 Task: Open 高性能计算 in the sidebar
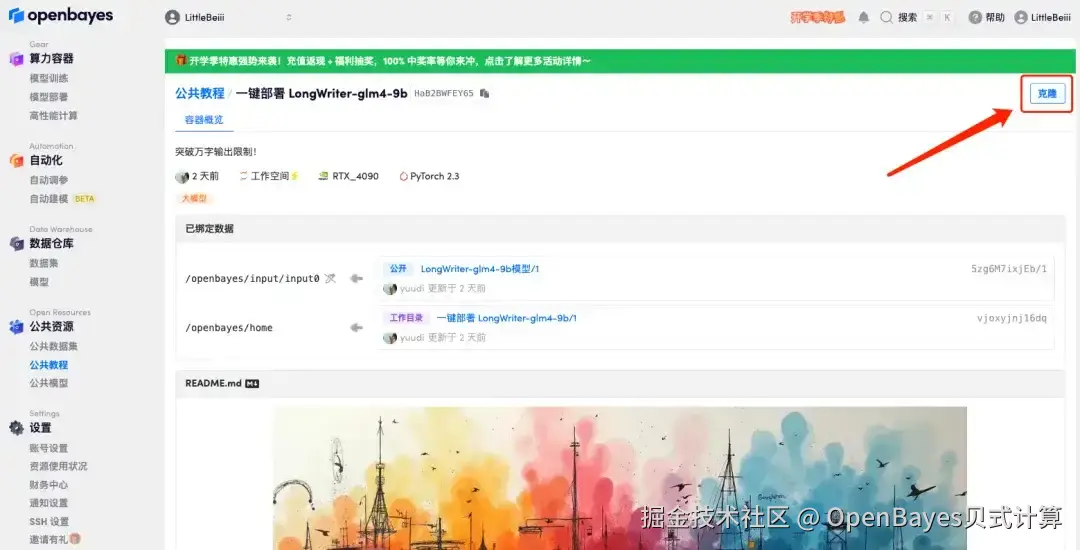[x=54, y=116]
